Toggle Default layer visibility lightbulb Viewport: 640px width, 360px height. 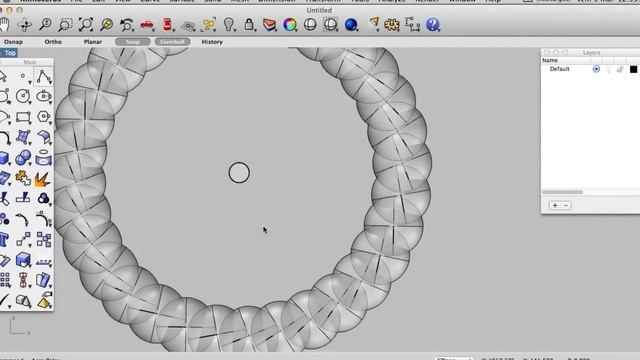[609, 69]
